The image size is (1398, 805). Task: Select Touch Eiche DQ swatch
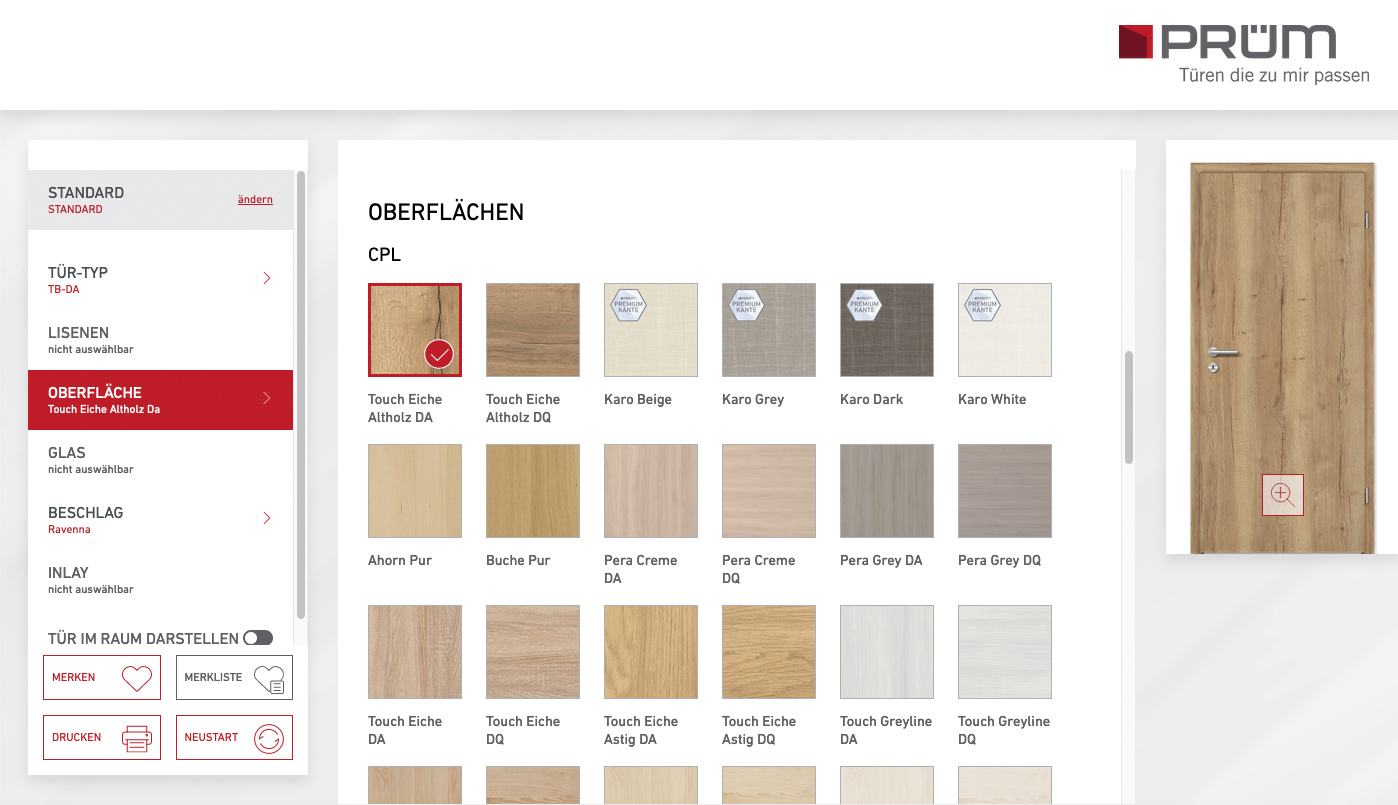(533, 652)
